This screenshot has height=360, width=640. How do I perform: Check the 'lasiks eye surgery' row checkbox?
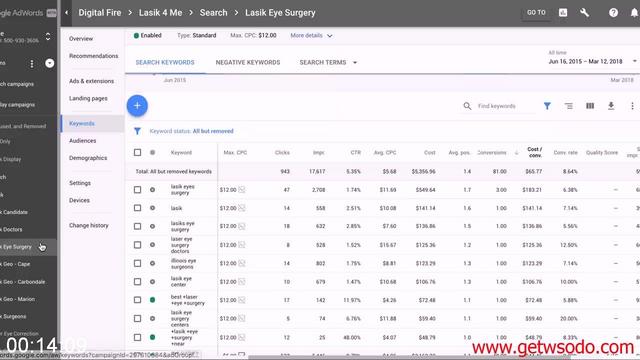pyautogui.click(x=138, y=226)
